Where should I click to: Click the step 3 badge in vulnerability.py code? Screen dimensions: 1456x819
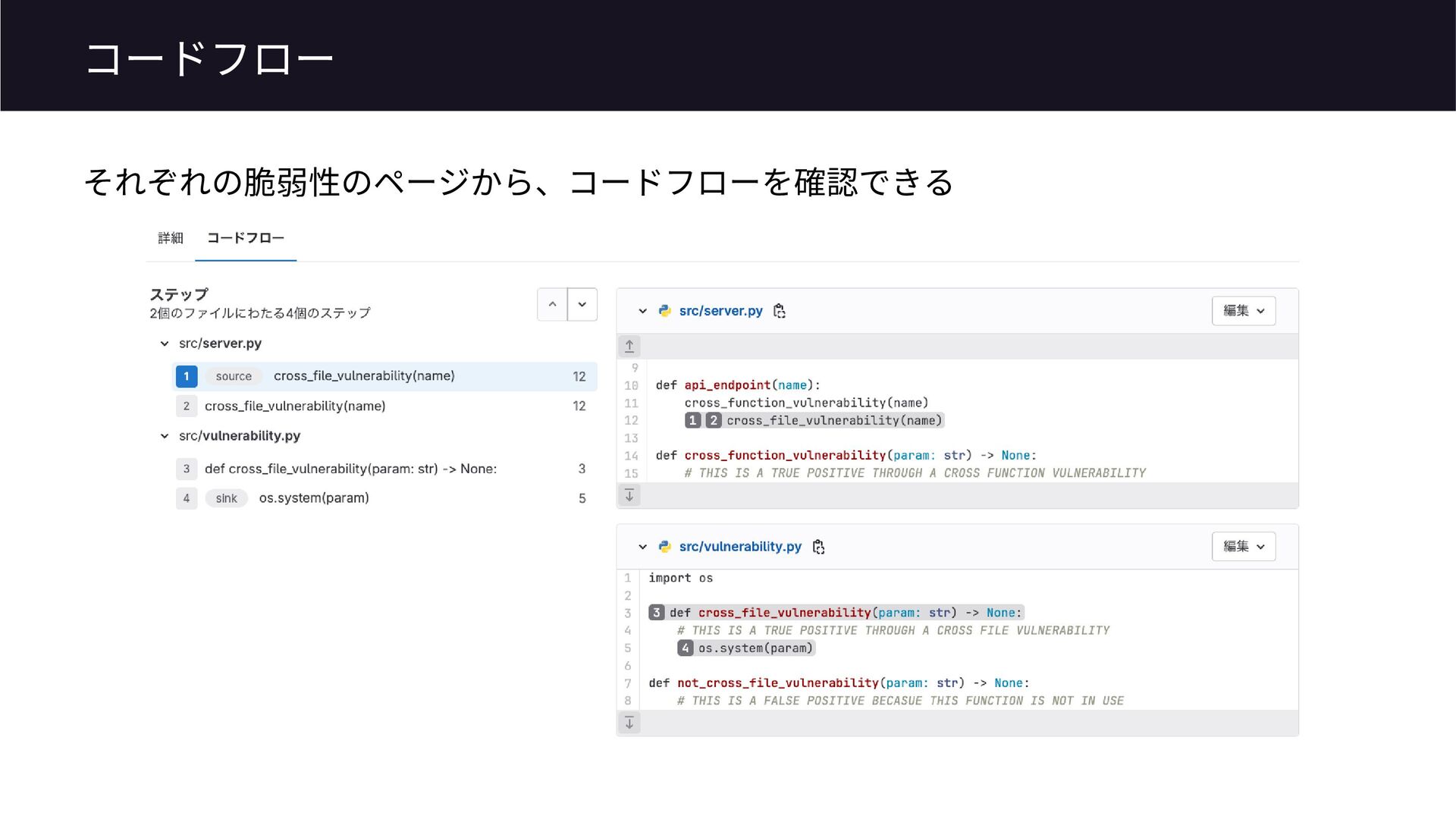pyautogui.click(x=657, y=613)
